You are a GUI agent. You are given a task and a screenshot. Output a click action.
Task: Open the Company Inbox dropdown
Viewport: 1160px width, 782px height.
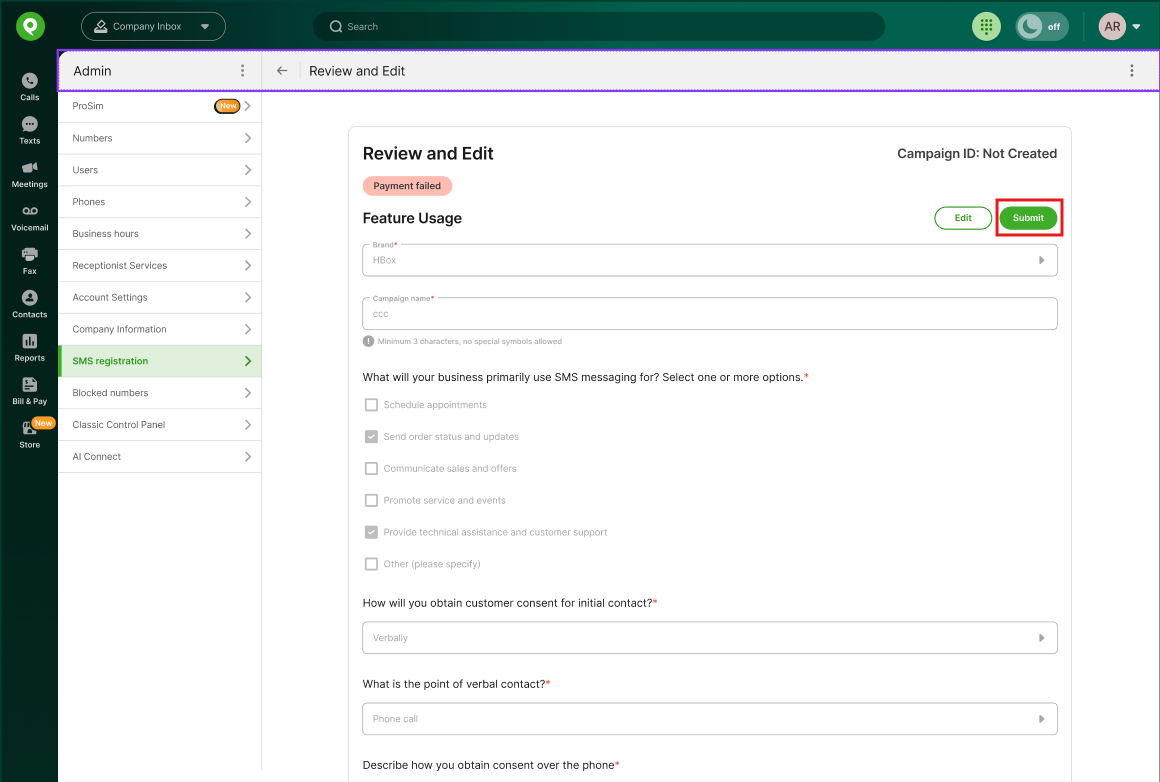pyautogui.click(x=153, y=27)
